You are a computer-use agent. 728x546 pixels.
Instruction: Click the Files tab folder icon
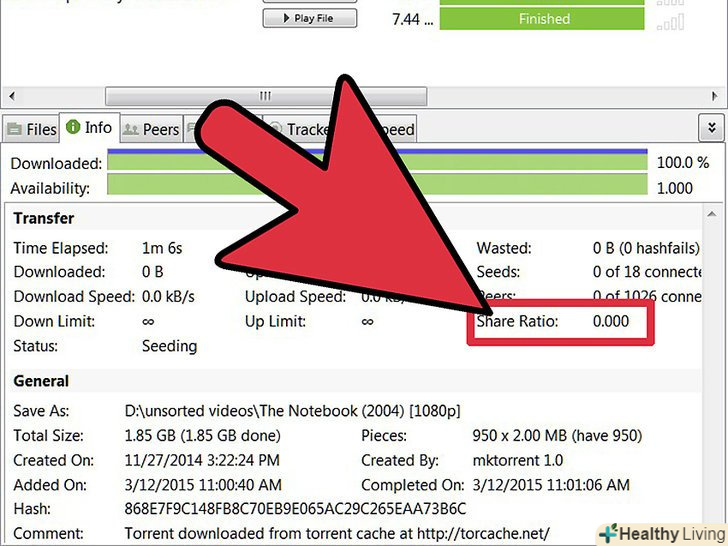tap(14, 129)
